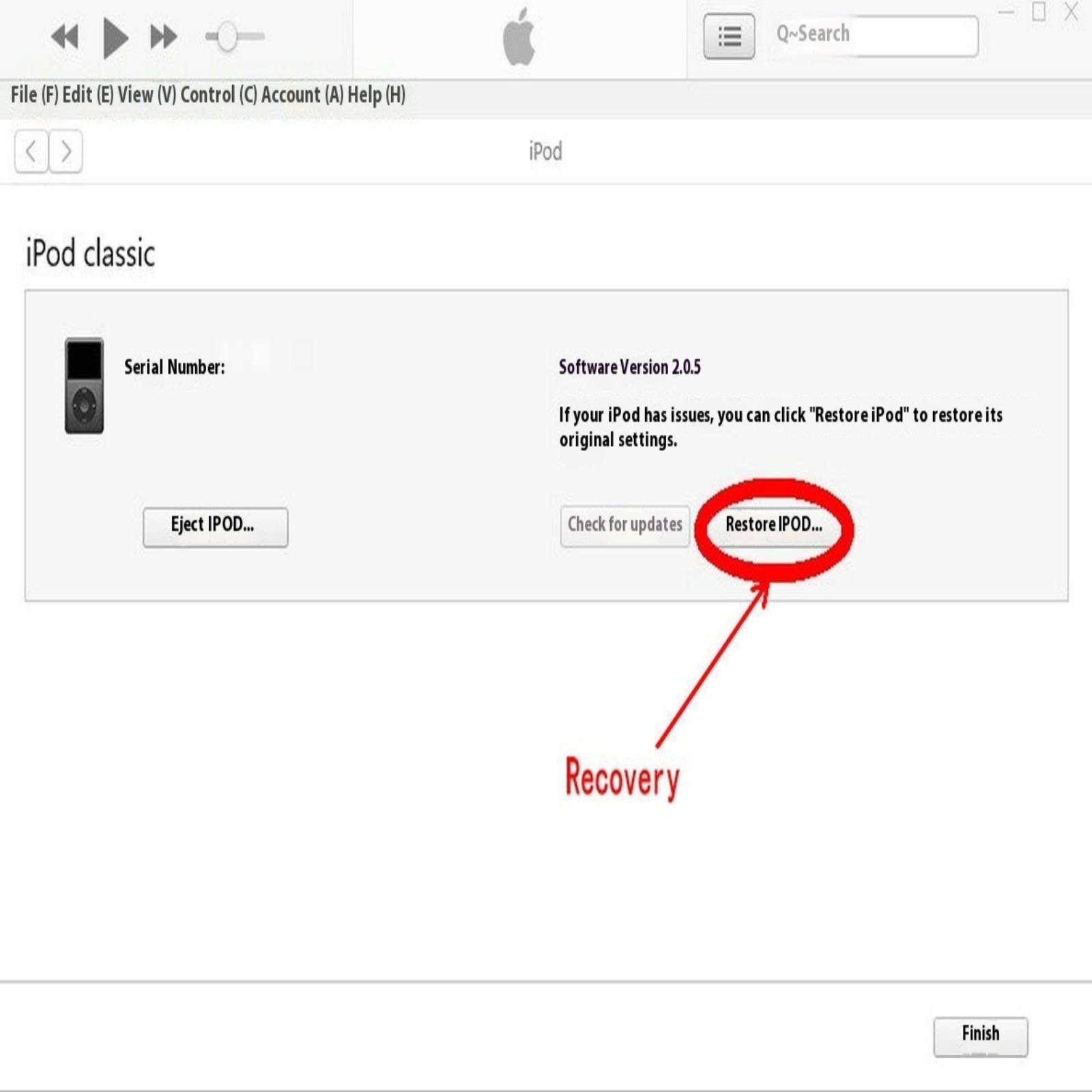This screenshot has height=1092, width=1092.
Task: Click the Apple logo in the header
Action: click(x=519, y=38)
